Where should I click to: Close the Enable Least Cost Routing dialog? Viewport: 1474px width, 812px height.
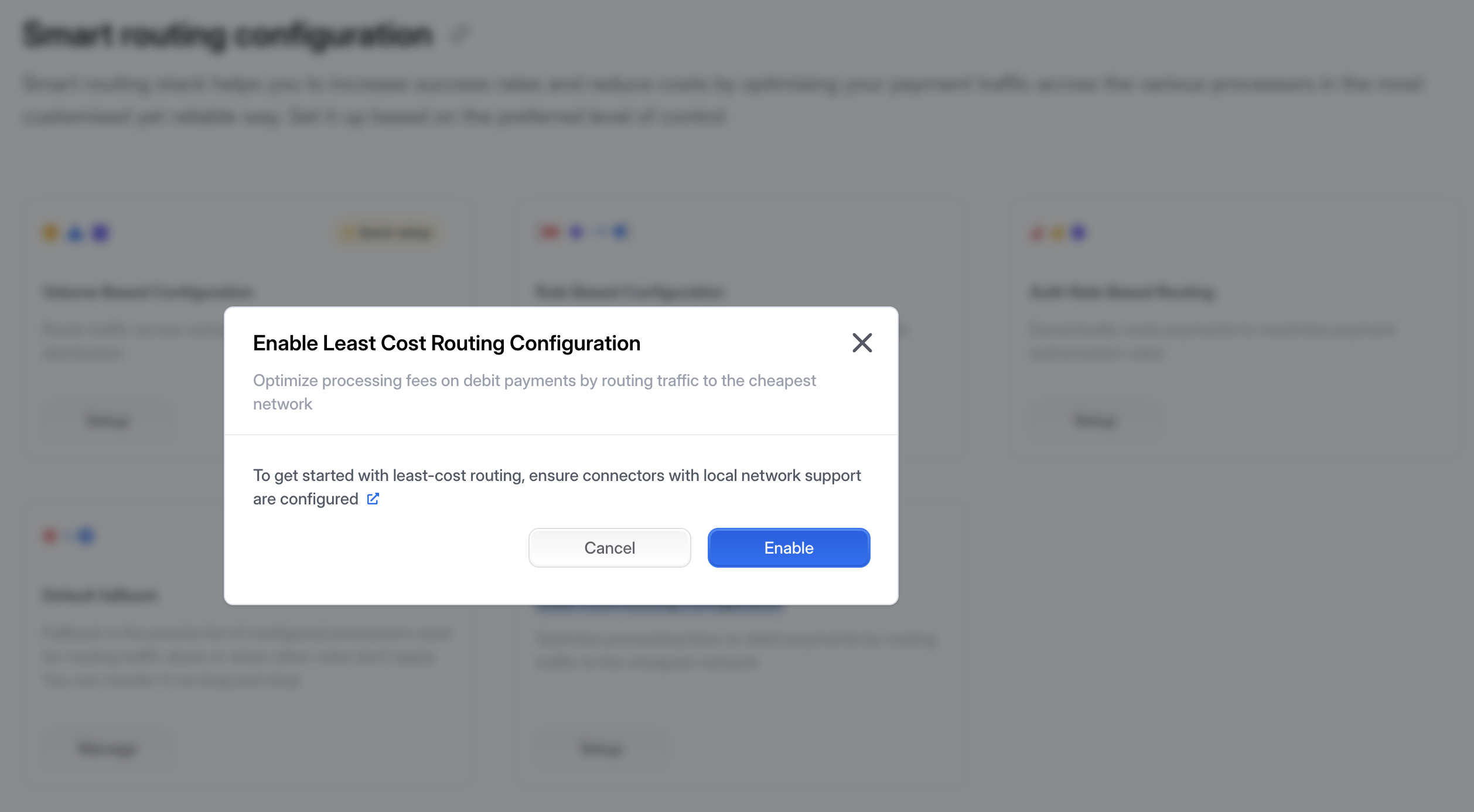pos(862,343)
